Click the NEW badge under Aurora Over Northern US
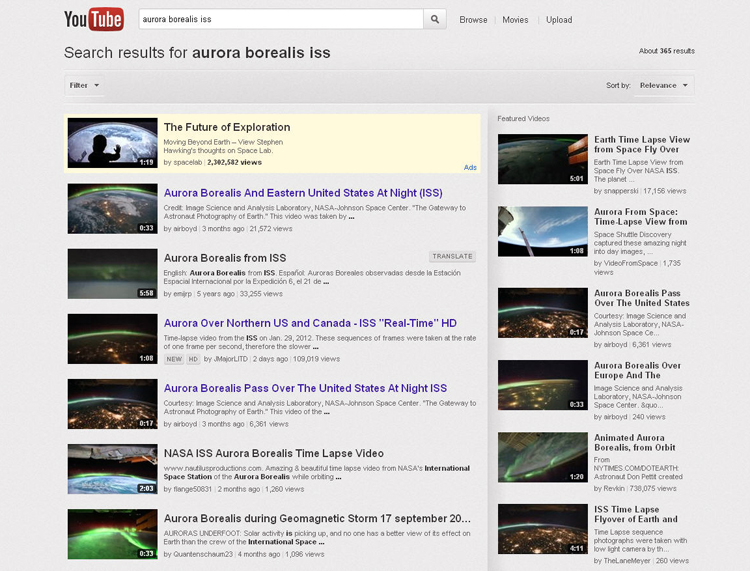The width and height of the screenshot is (750, 571). pyautogui.click(x=174, y=358)
